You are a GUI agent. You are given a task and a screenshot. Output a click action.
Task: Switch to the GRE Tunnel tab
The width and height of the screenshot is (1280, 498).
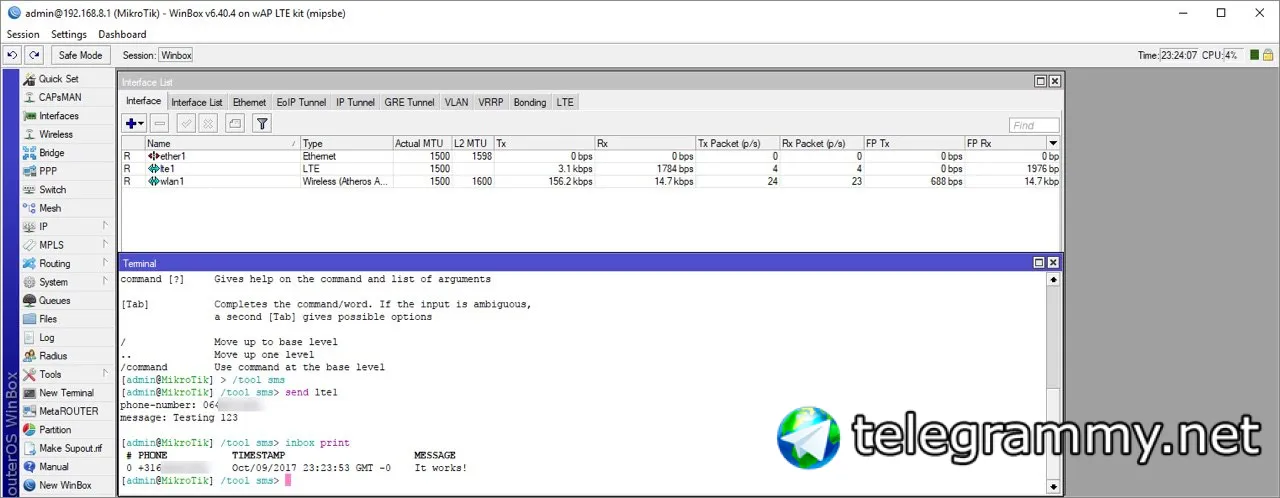coord(409,102)
